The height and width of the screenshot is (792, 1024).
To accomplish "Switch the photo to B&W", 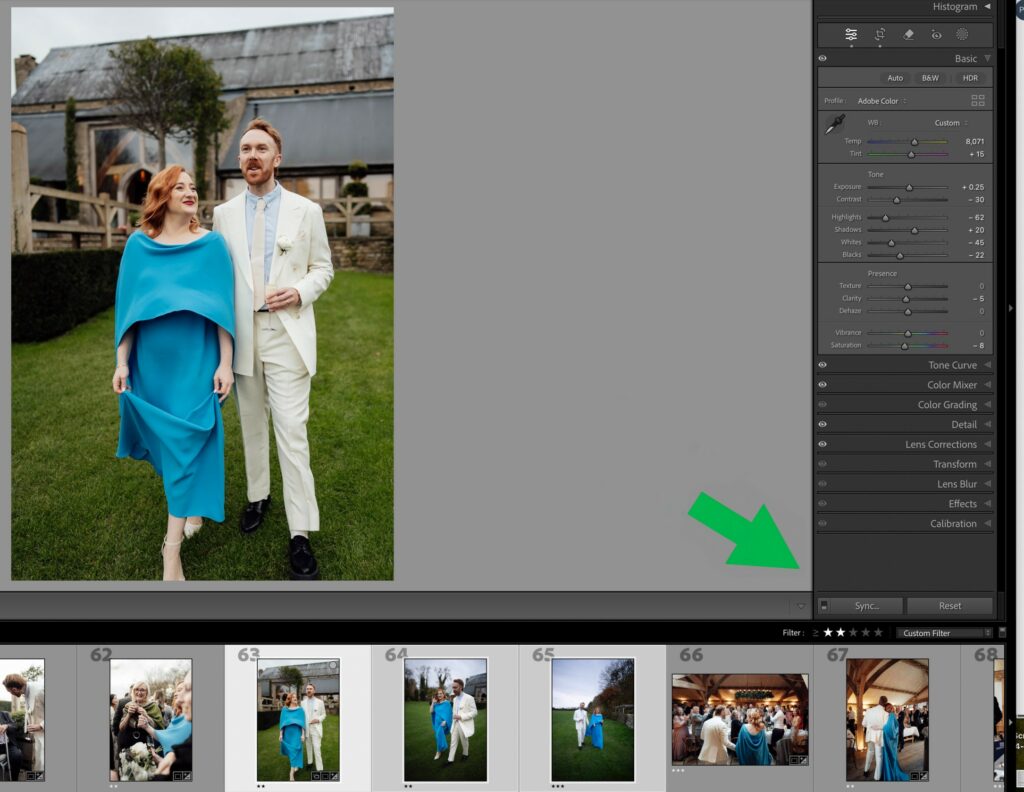I will click(x=929, y=77).
